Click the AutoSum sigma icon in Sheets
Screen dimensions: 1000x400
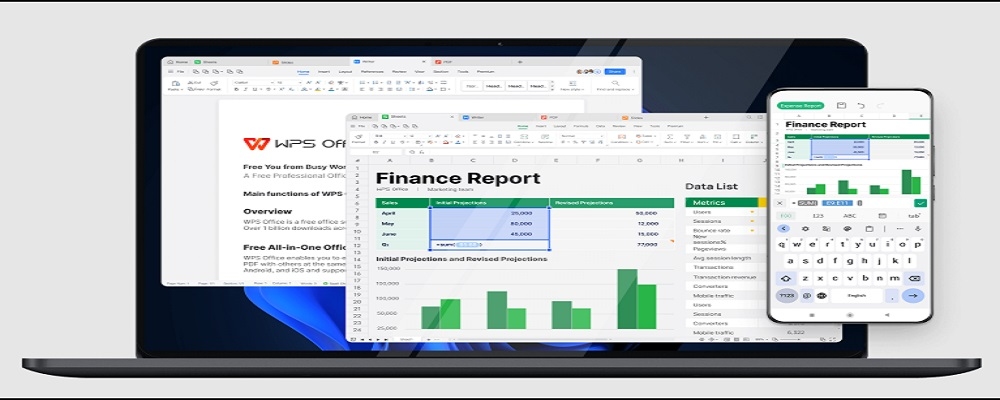[670, 138]
